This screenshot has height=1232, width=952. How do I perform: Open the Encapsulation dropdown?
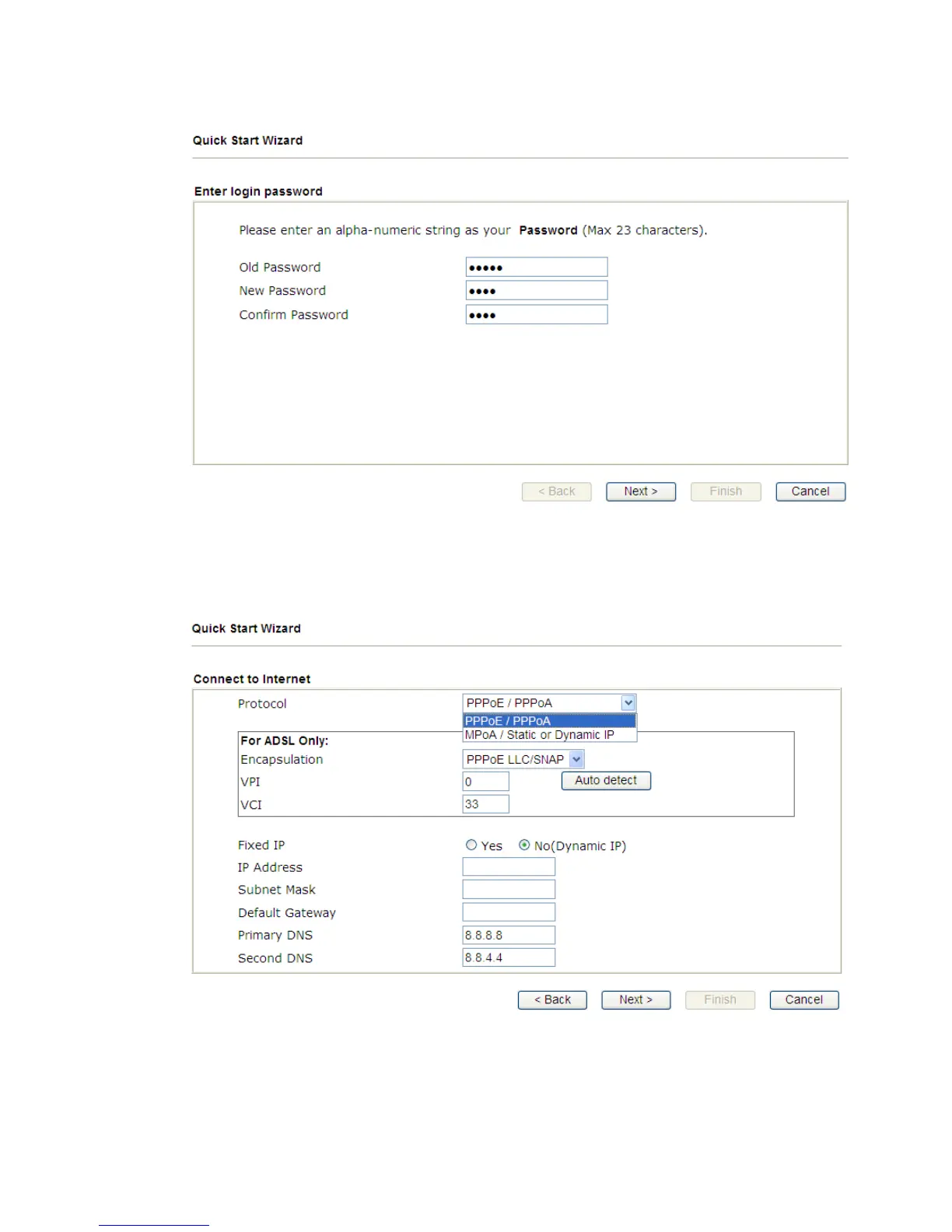tap(523, 760)
